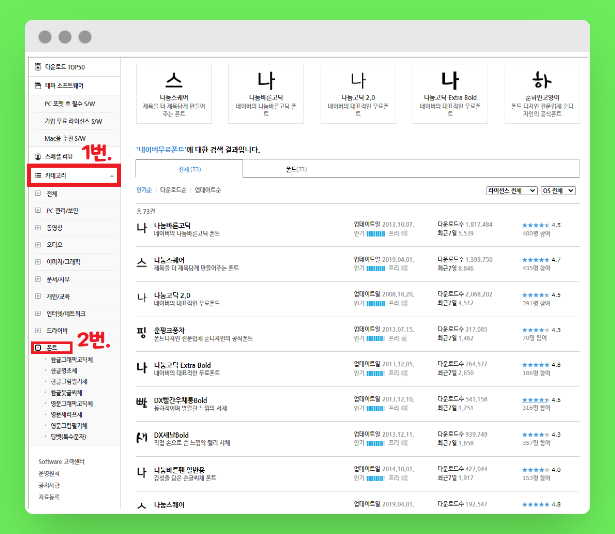The height and width of the screenshot is (534, 615).
Task: Open the OS 전체 dropdown
Action: coord(558,191)
